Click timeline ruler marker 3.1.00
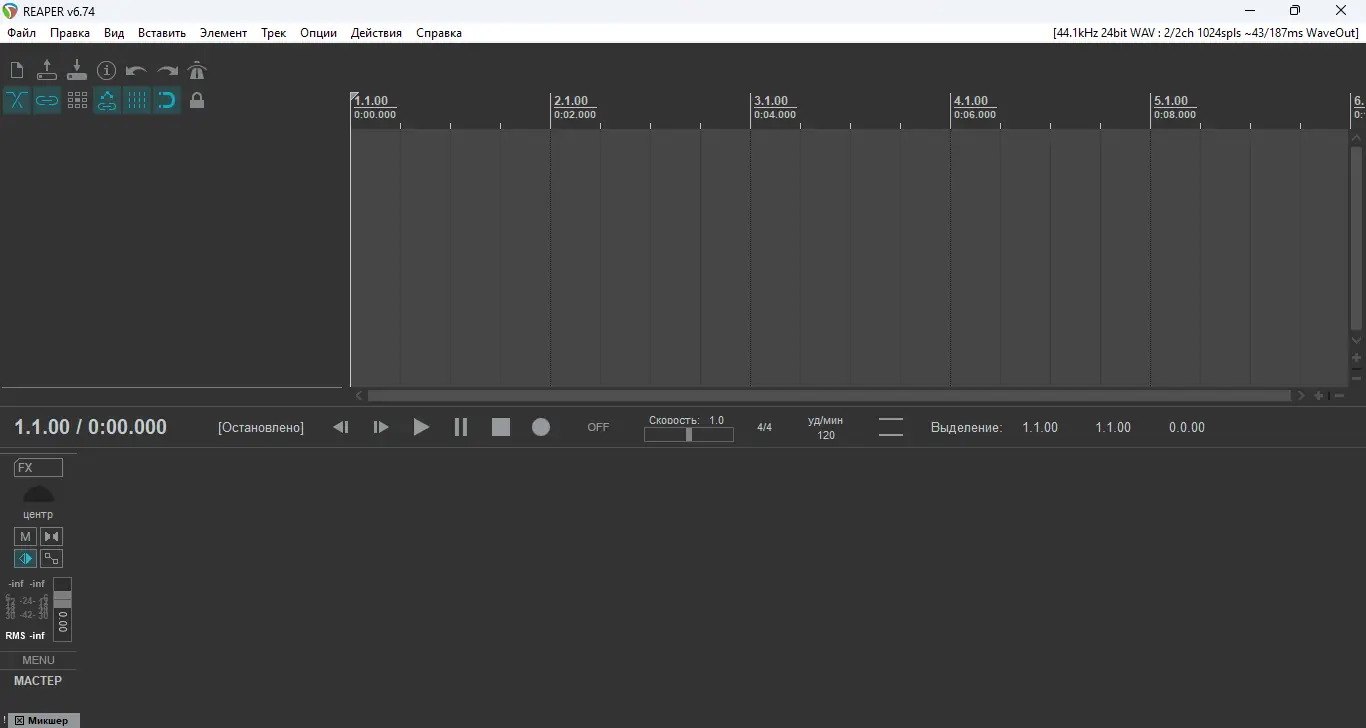 (x=771, y=101)
